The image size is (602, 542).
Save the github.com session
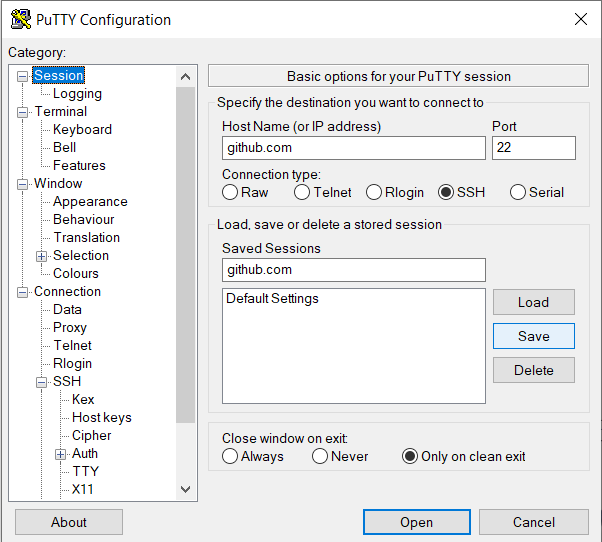point(534,336)
